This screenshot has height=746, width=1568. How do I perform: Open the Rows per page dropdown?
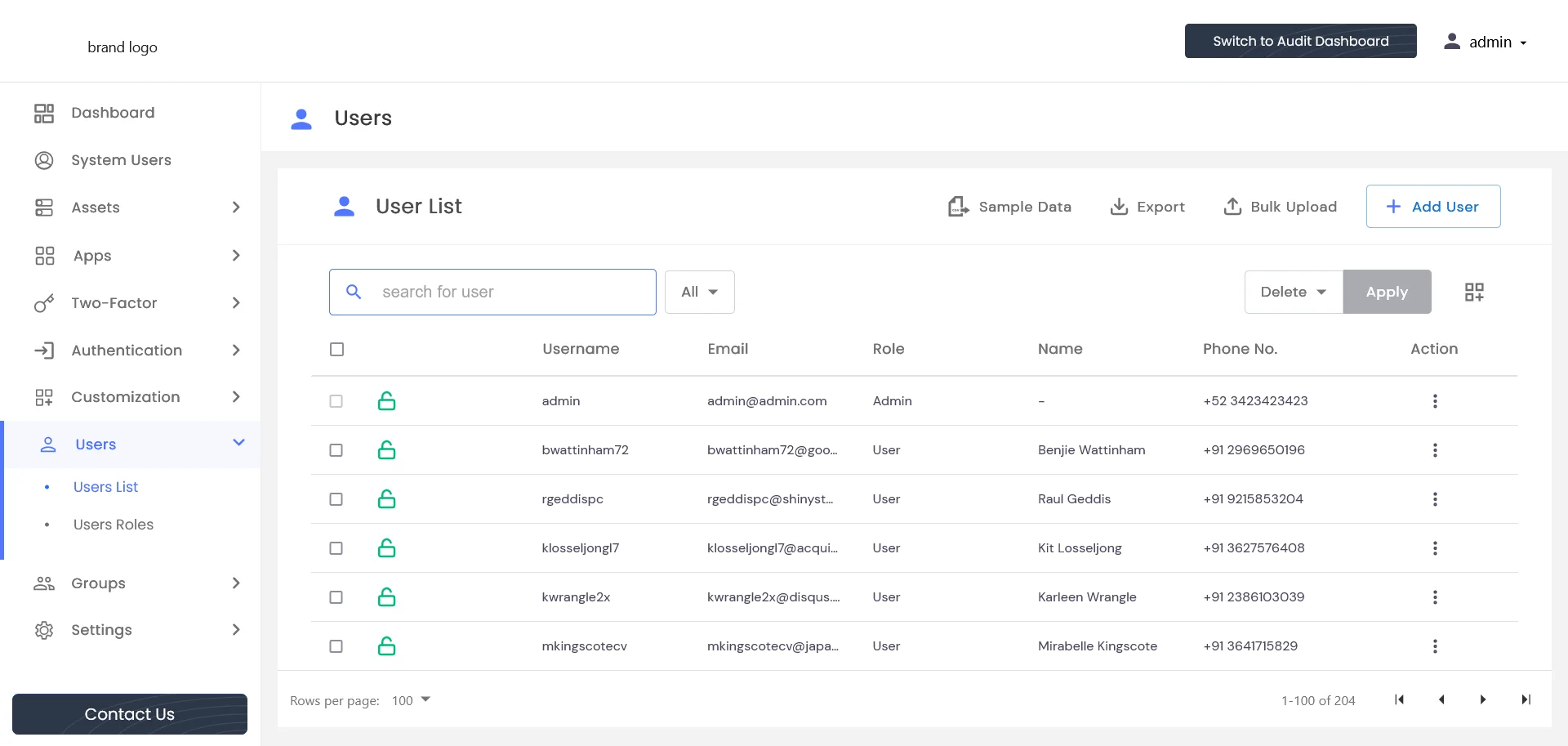411,700
